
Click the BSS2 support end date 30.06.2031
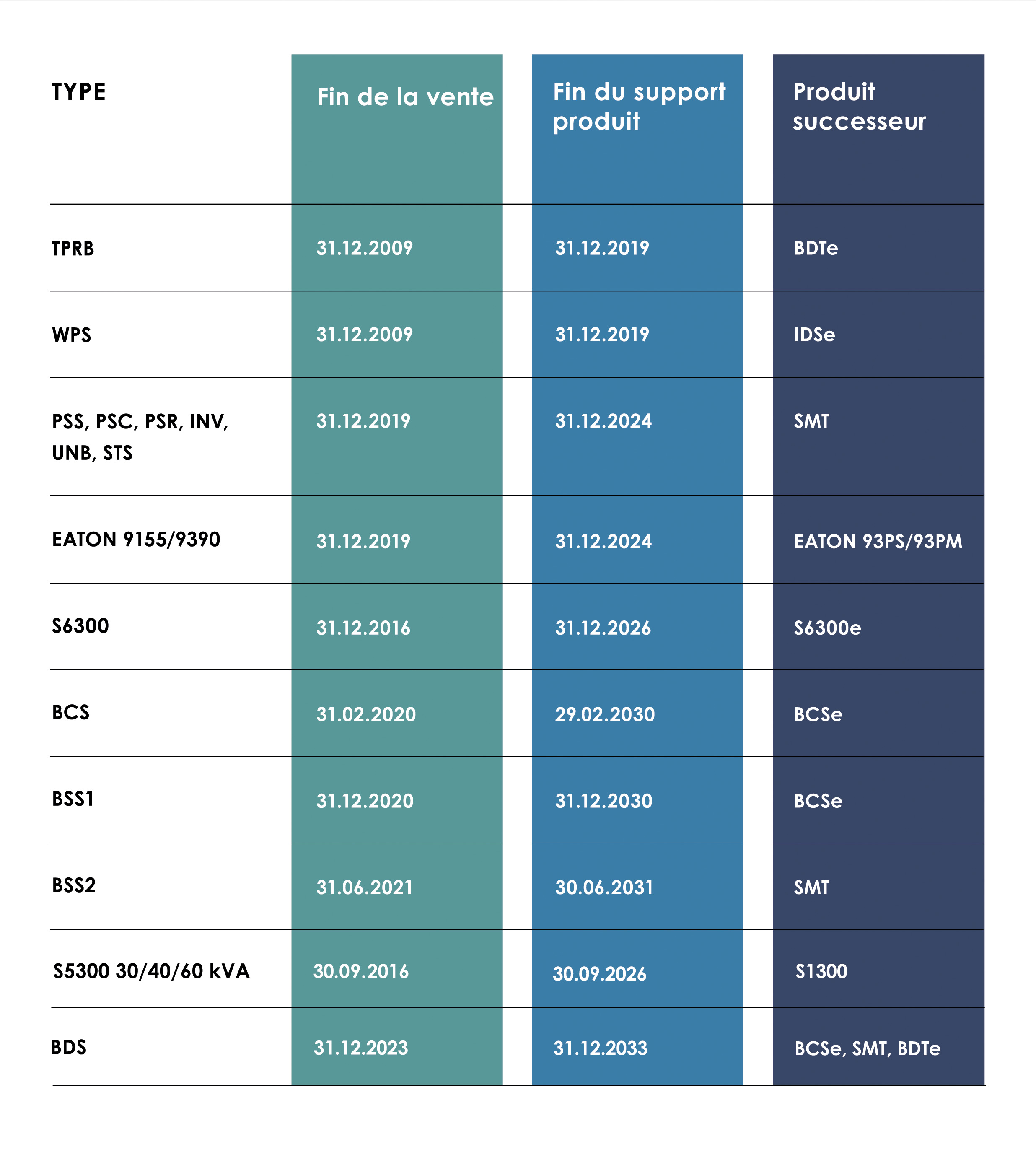[x=604, y=888]
